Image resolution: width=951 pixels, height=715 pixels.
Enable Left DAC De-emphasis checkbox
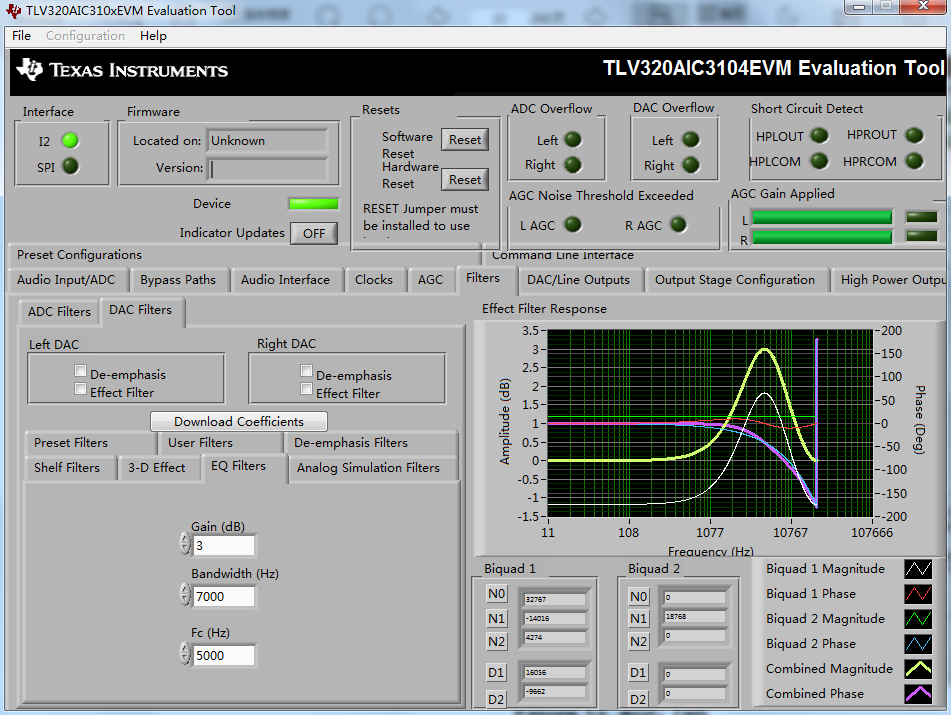pos(80,371)
